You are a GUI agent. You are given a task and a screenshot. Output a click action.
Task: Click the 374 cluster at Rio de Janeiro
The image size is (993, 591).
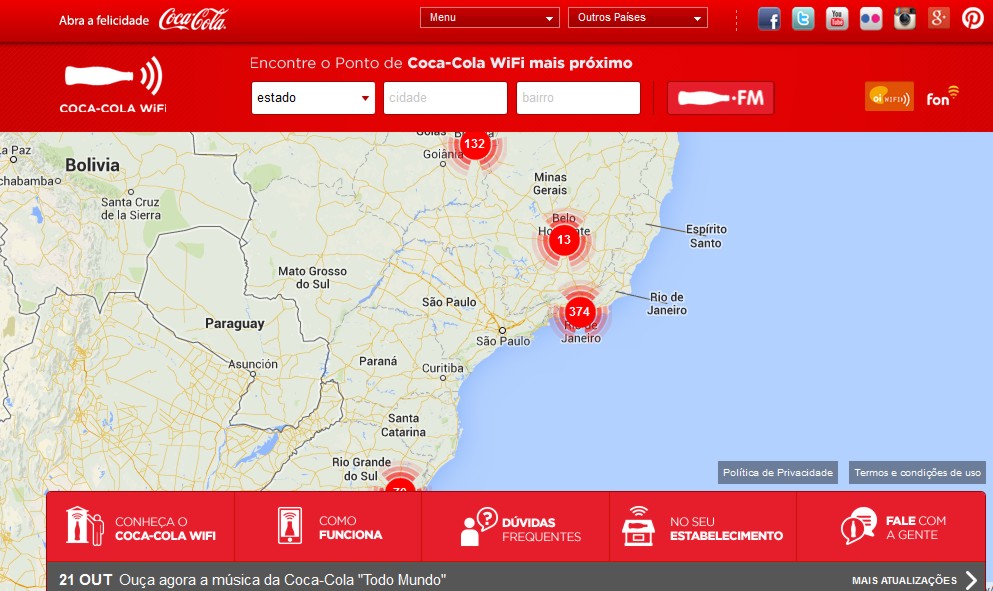(x=579, y=311)
